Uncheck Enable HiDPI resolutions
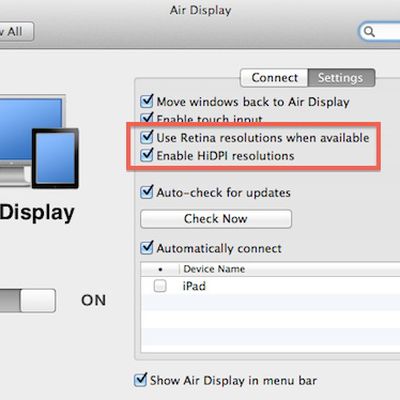 pos(147,155)
